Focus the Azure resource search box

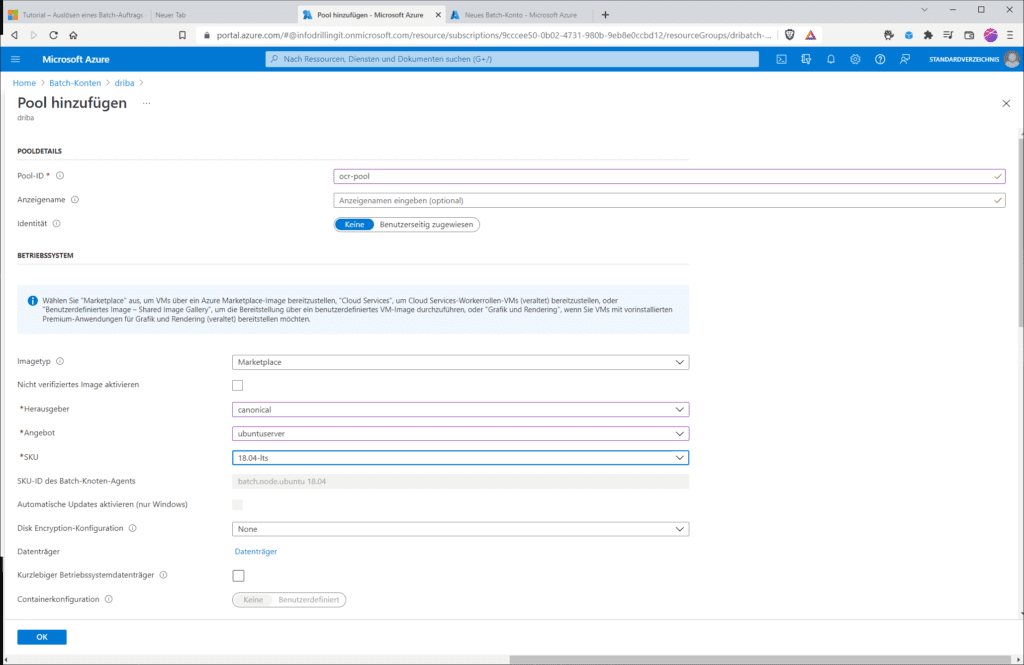[x=512, y=59]
